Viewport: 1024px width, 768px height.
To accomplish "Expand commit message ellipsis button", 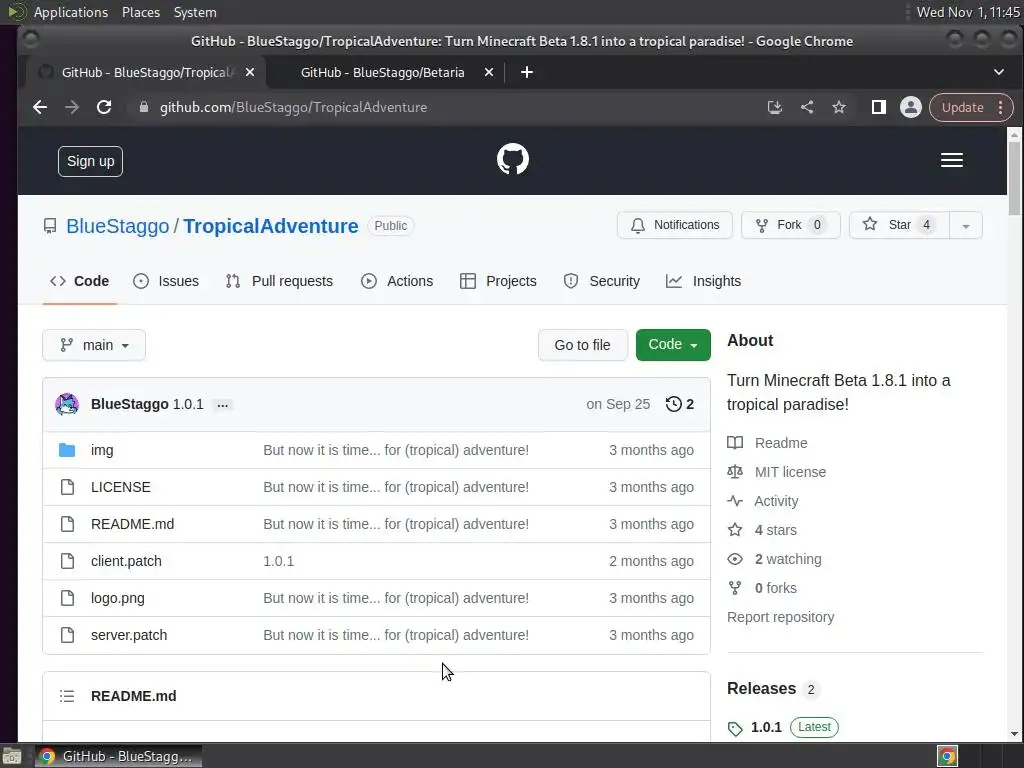I will tap(223, 405).
